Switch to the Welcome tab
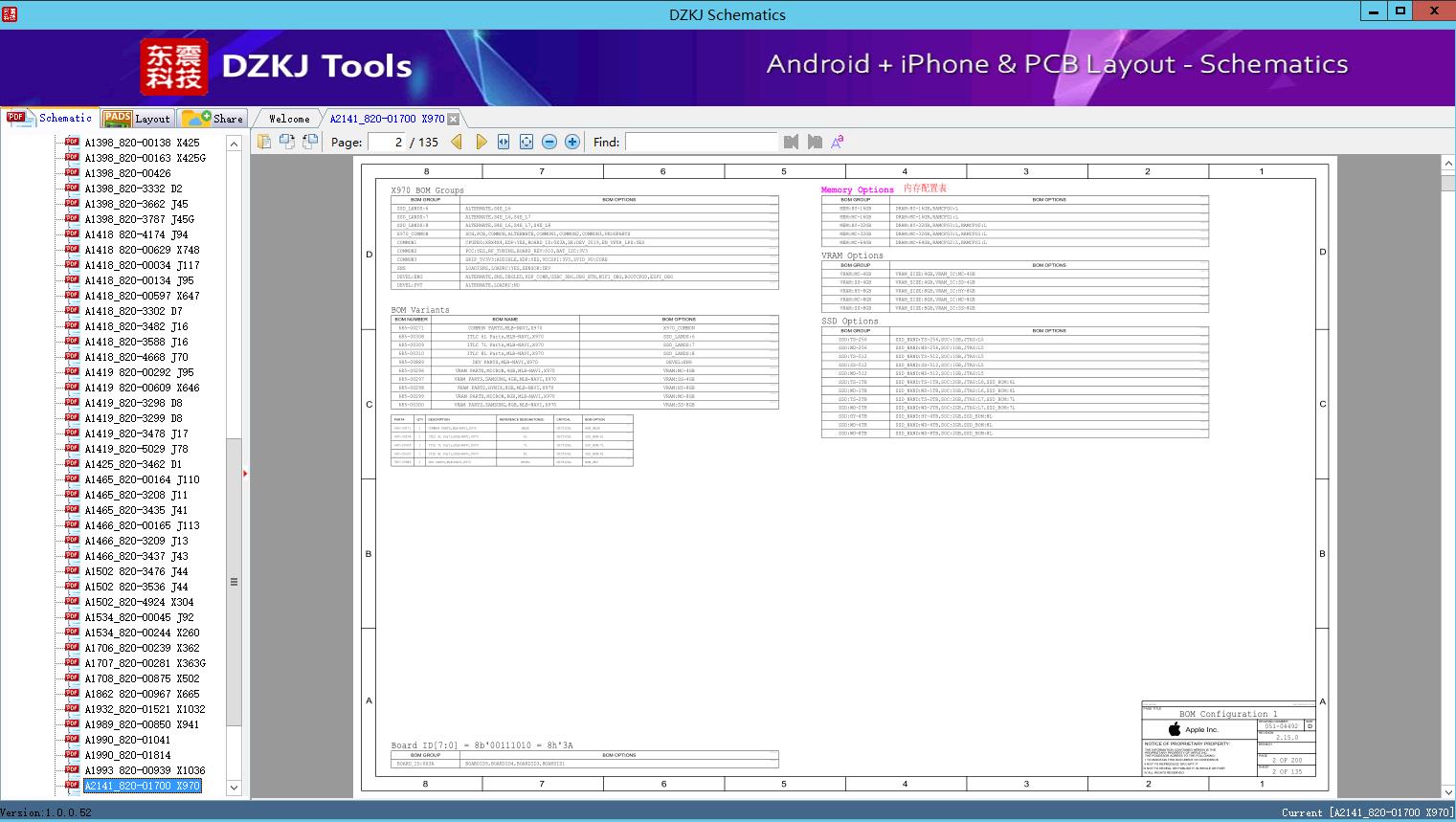The height and width of the screenshot is (822, 1456). 289,119
